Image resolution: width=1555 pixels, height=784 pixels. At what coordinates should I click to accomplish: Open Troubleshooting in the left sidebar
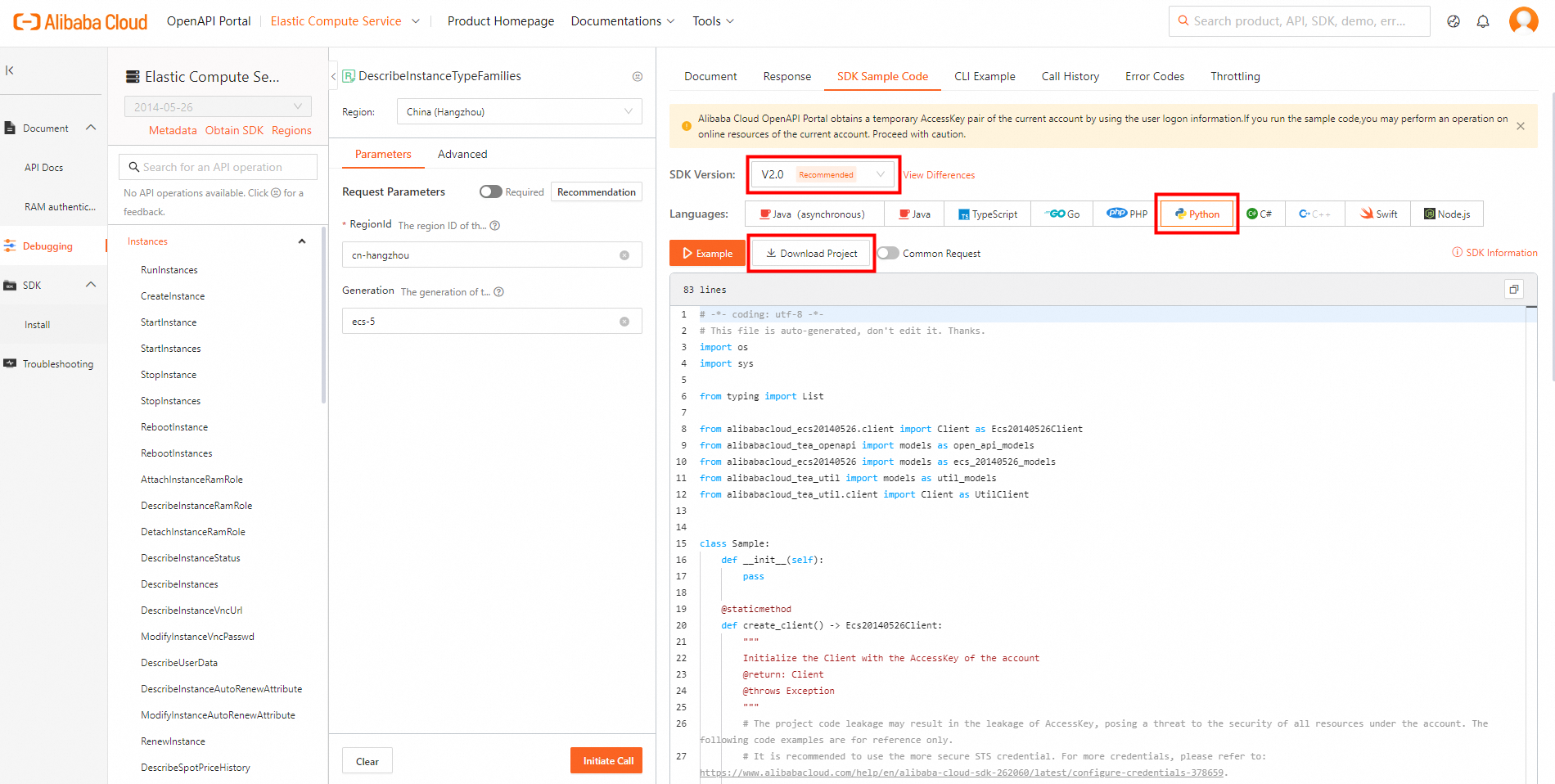click(x=57, y=363)
